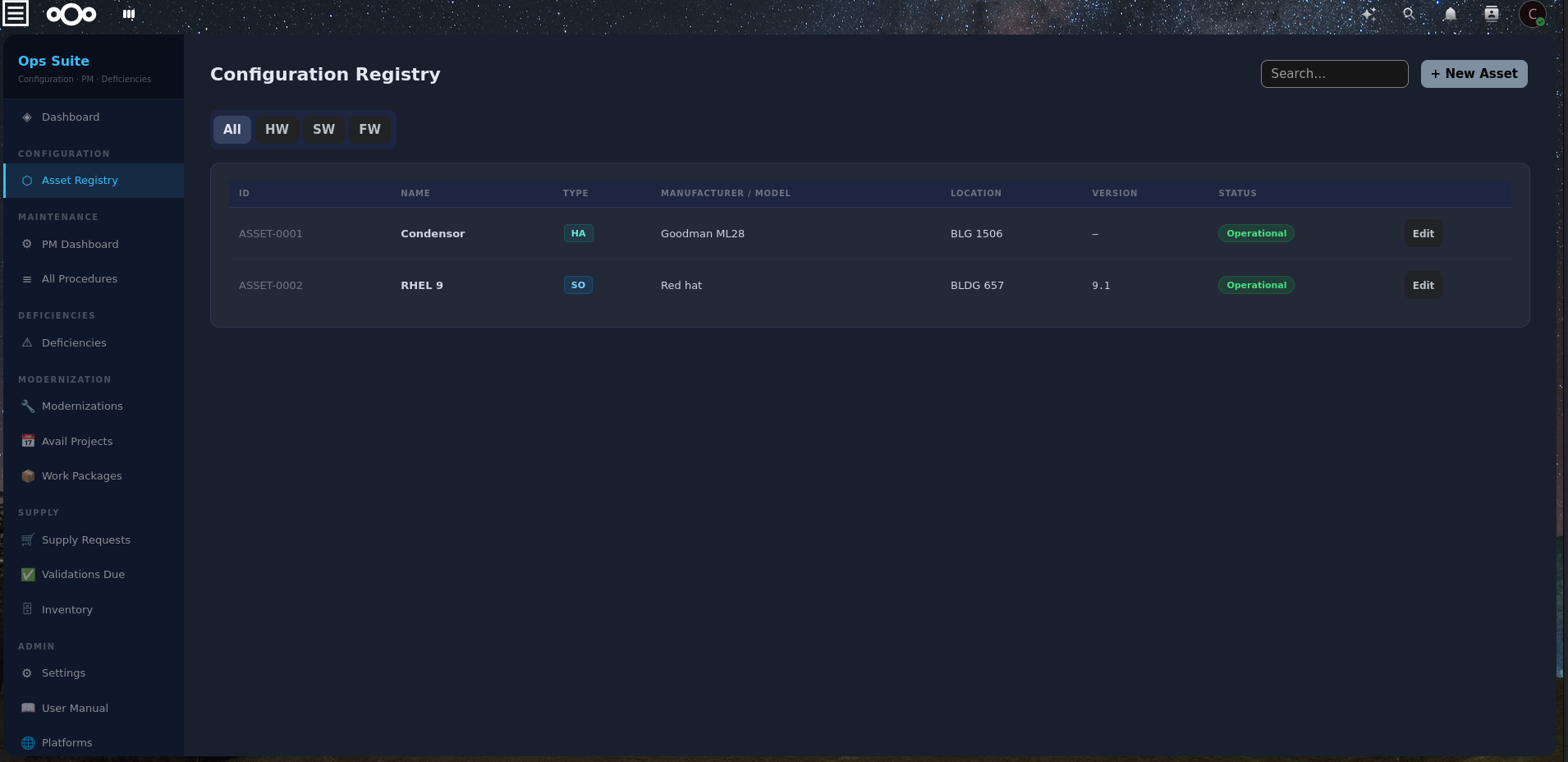Open the app grid bars icon
The width and height of the screenshot is (1568, 762).
[129, 14]
